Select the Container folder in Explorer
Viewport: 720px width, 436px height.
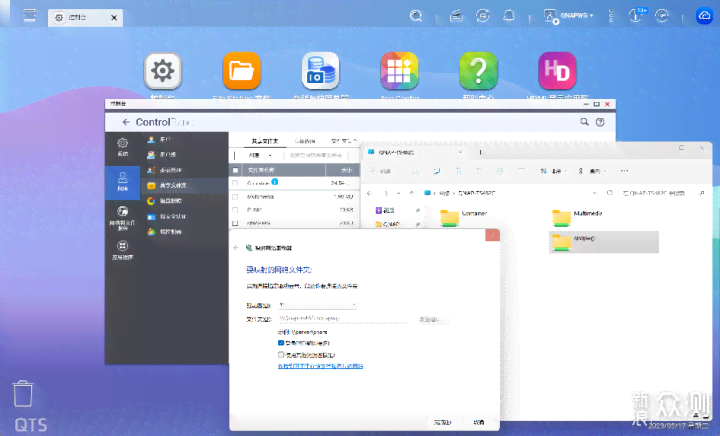point(464,218)
